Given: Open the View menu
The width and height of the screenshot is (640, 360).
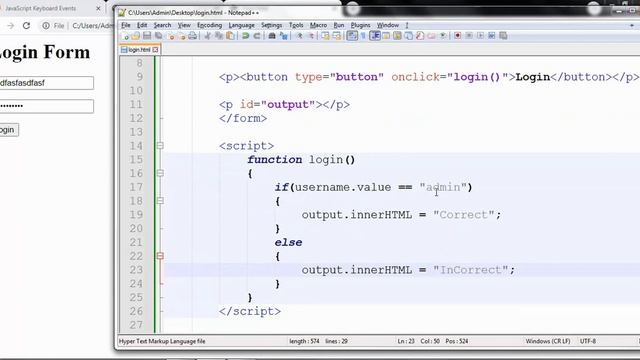Looking at the screenshot, I should coord(184,25).
